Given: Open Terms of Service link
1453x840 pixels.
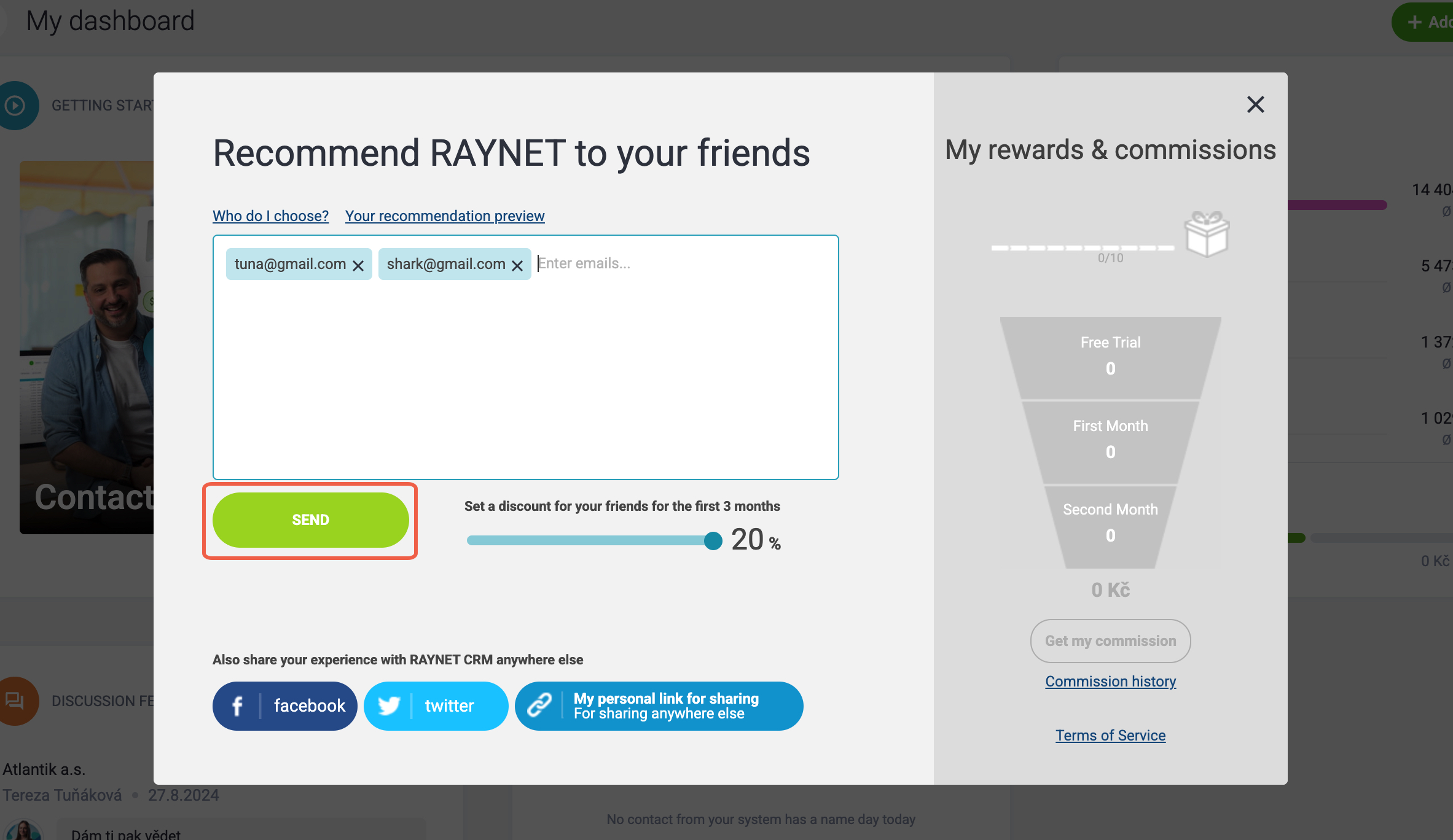Looking at the screenshot, I should tap(1110, 736).
